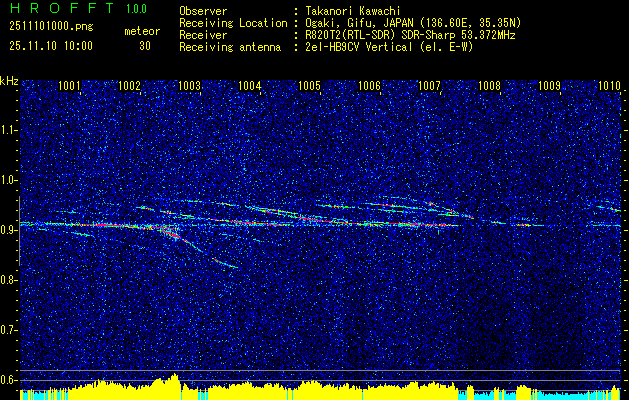Image resolution: width=629 pixels, height=400 pixels.
Task: Click time marker 1009
Action: coord(549,85)
